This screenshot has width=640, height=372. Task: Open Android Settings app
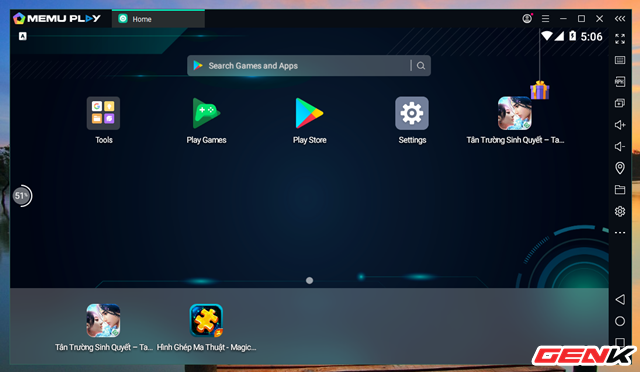point(412,113)
